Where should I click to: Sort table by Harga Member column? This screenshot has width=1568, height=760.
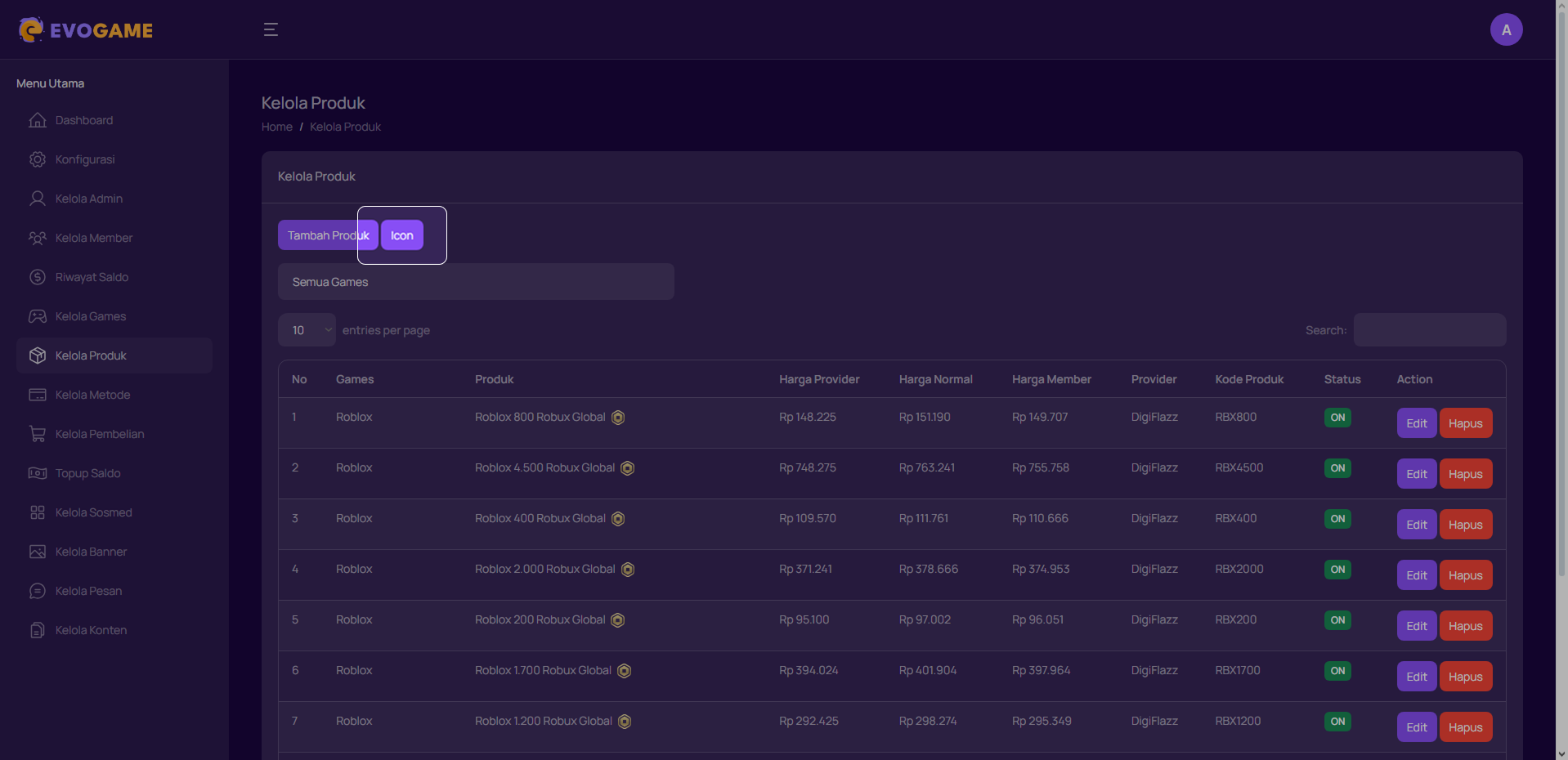(1051, 379)
